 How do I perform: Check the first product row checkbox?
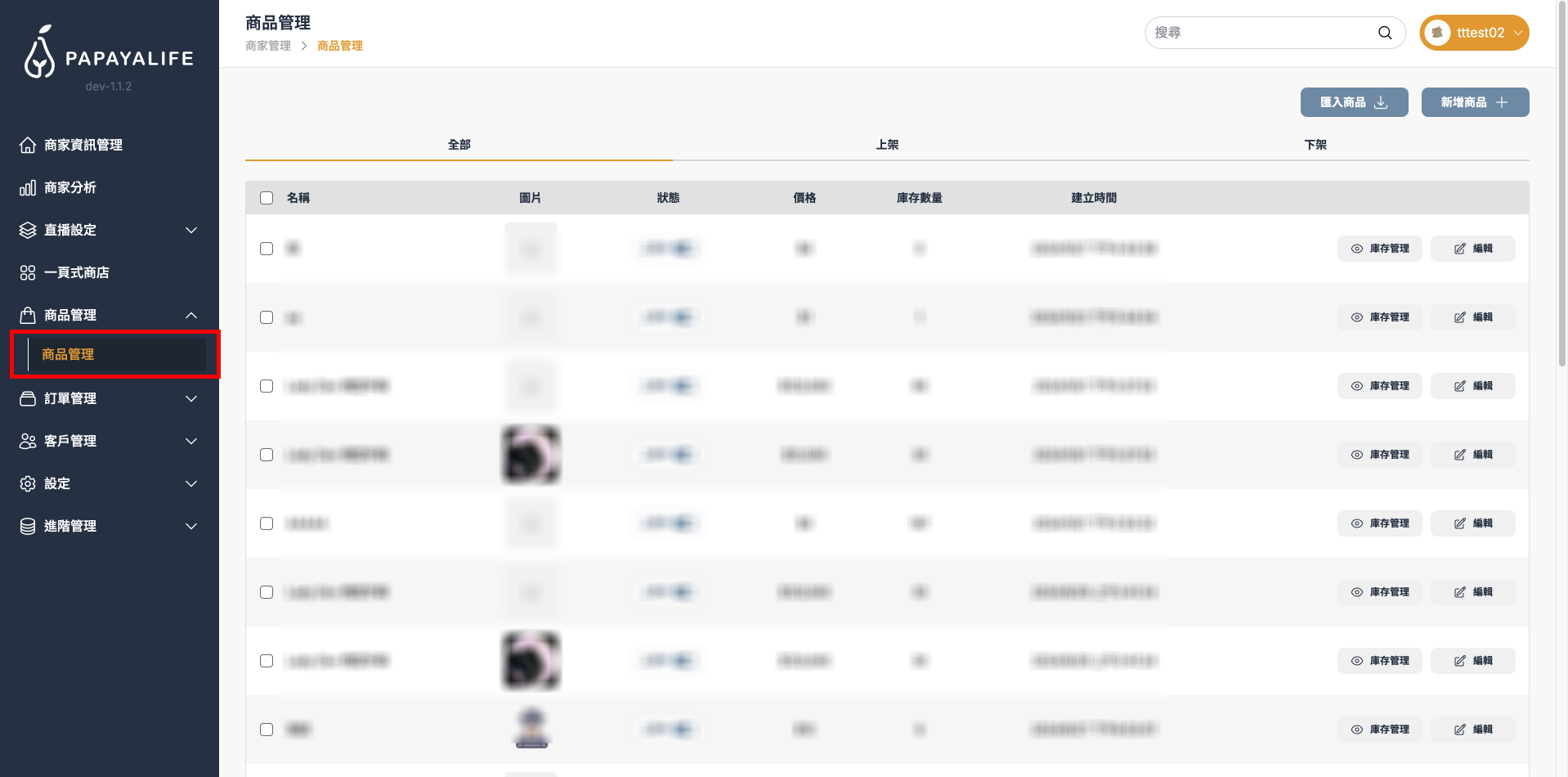coord(267,249)
